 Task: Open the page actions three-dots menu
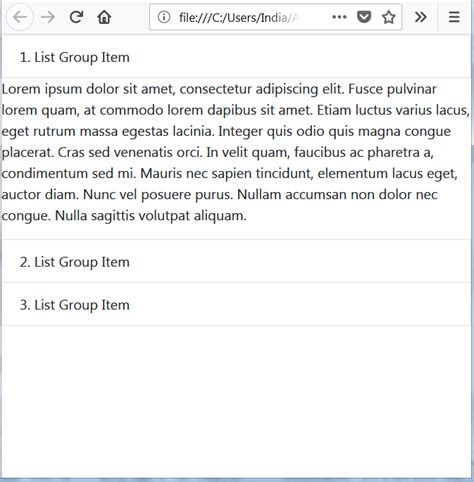tap(339, 17)
